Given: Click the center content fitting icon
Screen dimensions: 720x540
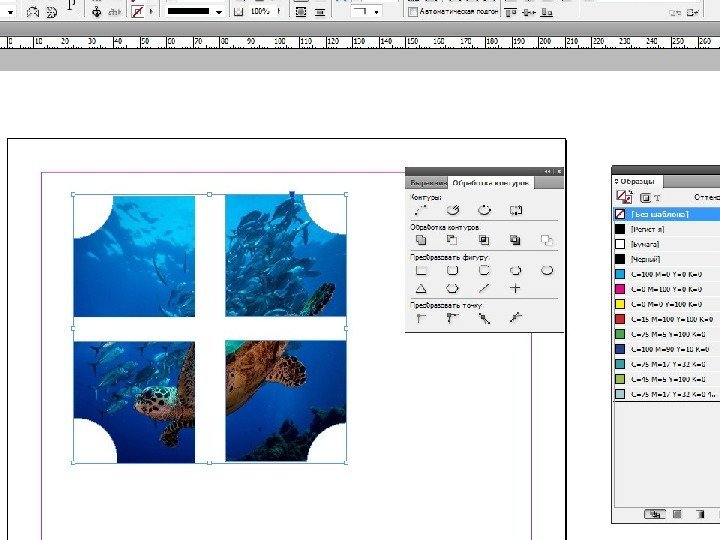Looking at the screenshot, I should [301, 12].
